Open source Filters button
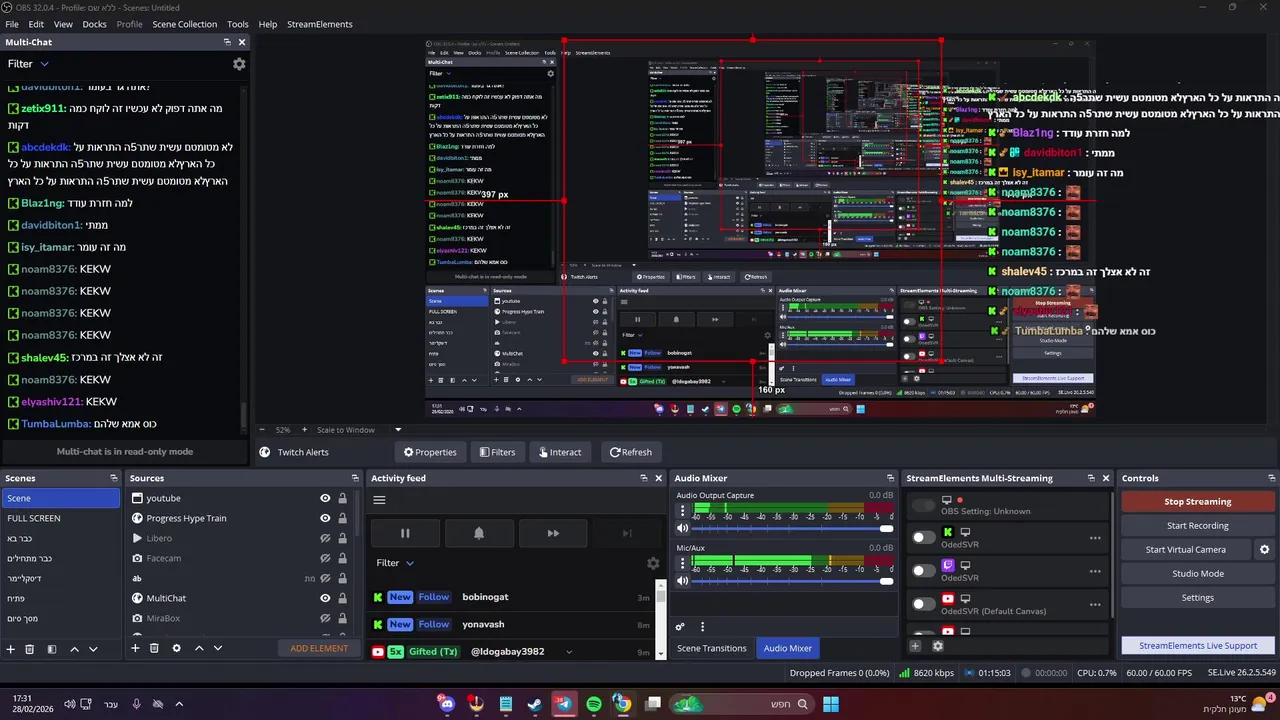 497,452
